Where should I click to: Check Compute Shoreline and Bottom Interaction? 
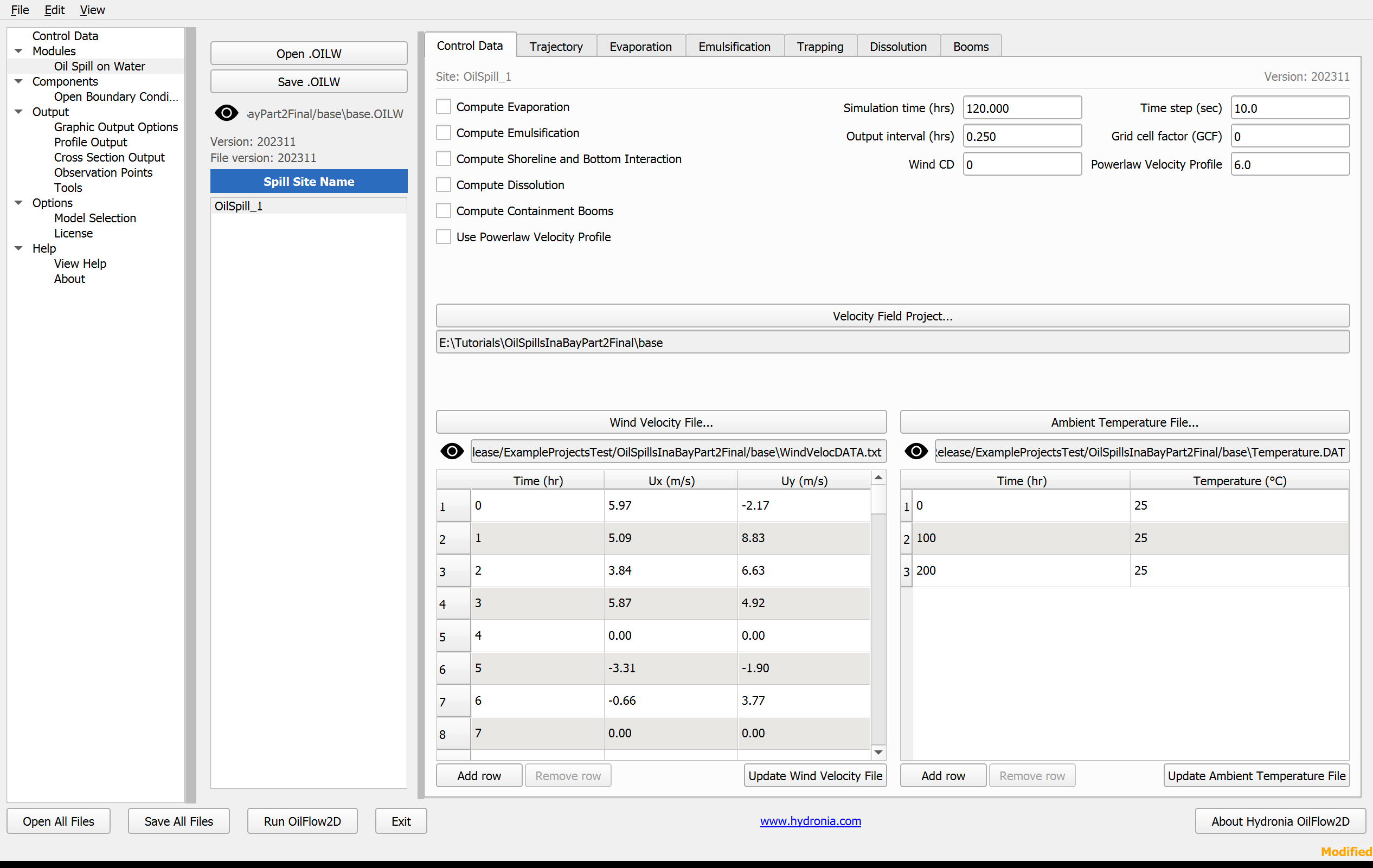pyautogui.click(x=444, y=158)
